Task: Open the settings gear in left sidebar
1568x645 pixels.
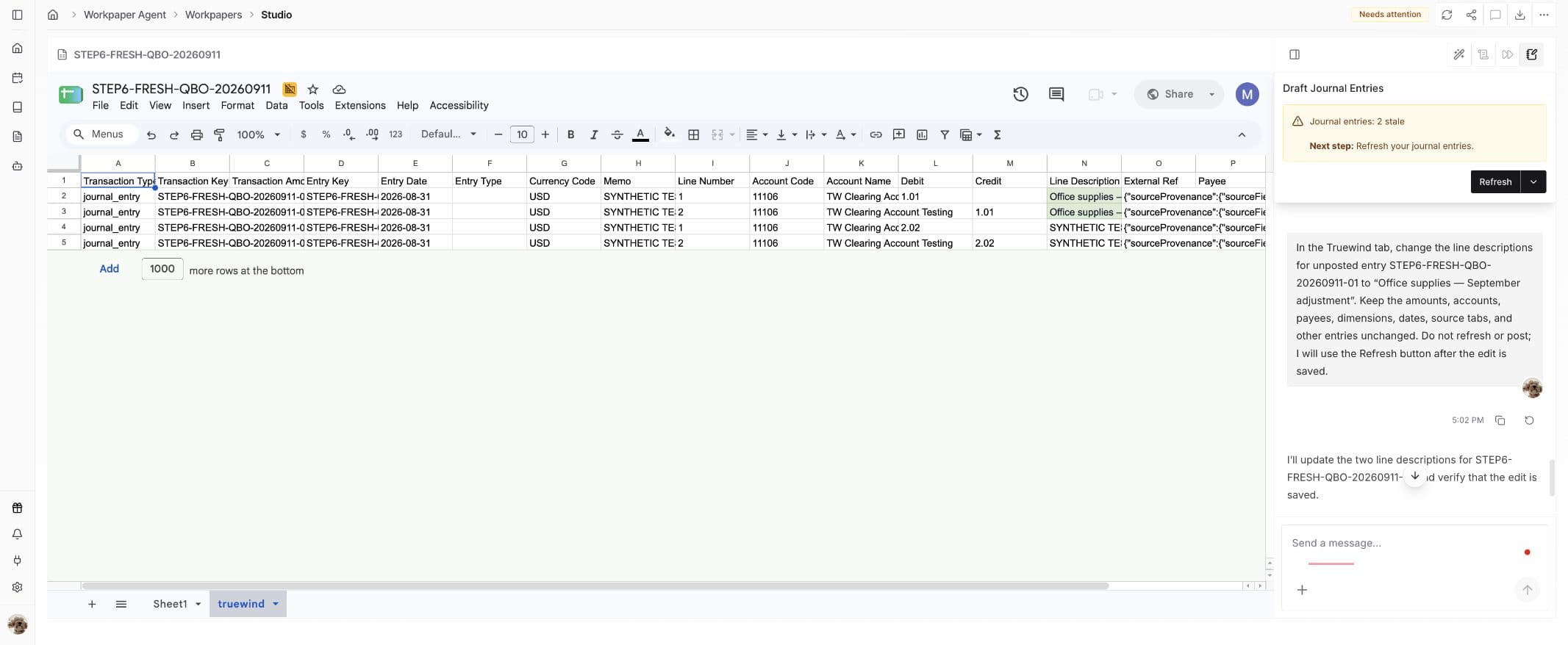Action: [18, 587]
